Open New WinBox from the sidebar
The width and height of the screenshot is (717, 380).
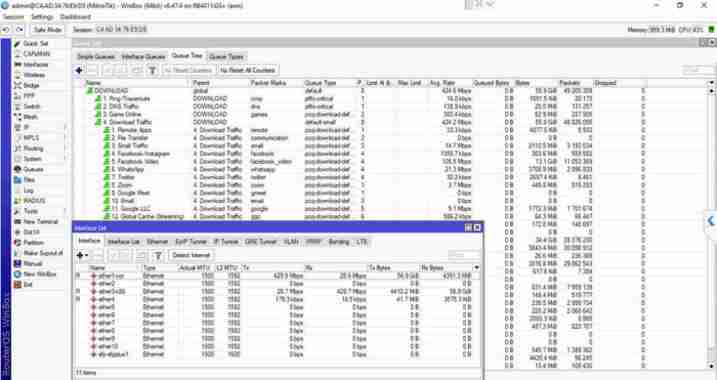[x=40, y=274]
